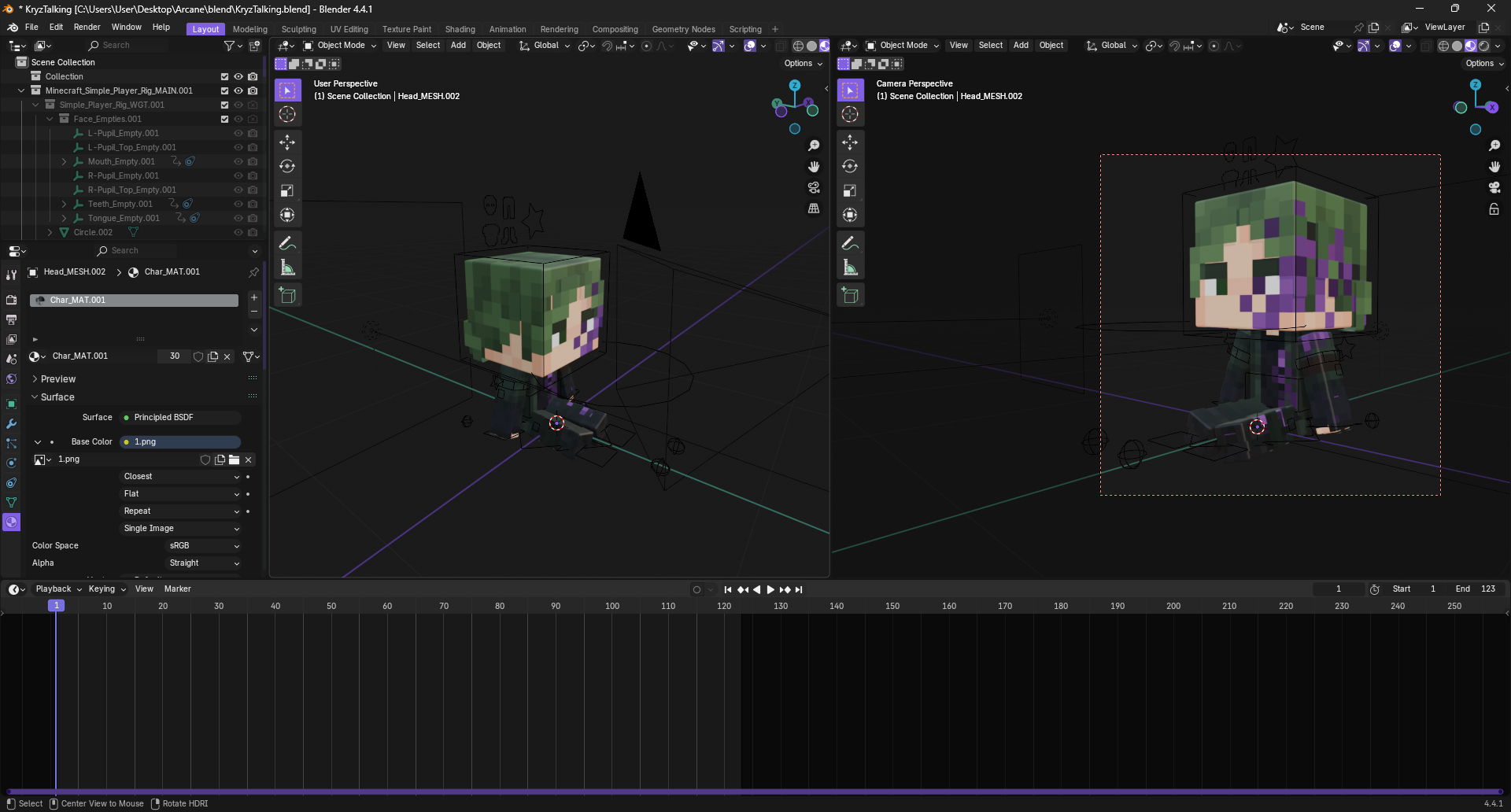Open the Straight Alpha dropdown
This screenshot has width=1511, height=812.
[204, 563]
